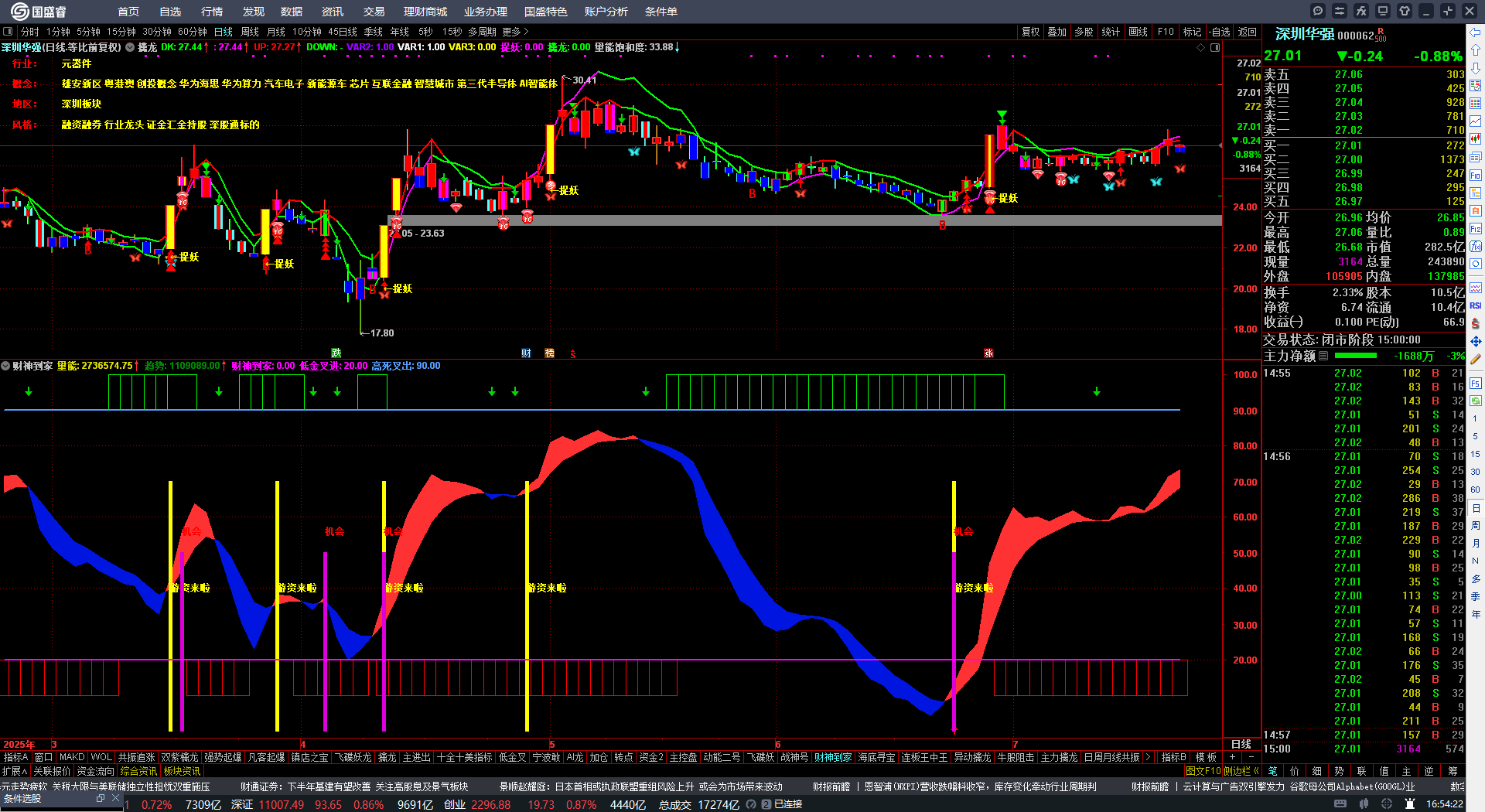Click the list icon next to 主力净额

(x=1323, y=356)
